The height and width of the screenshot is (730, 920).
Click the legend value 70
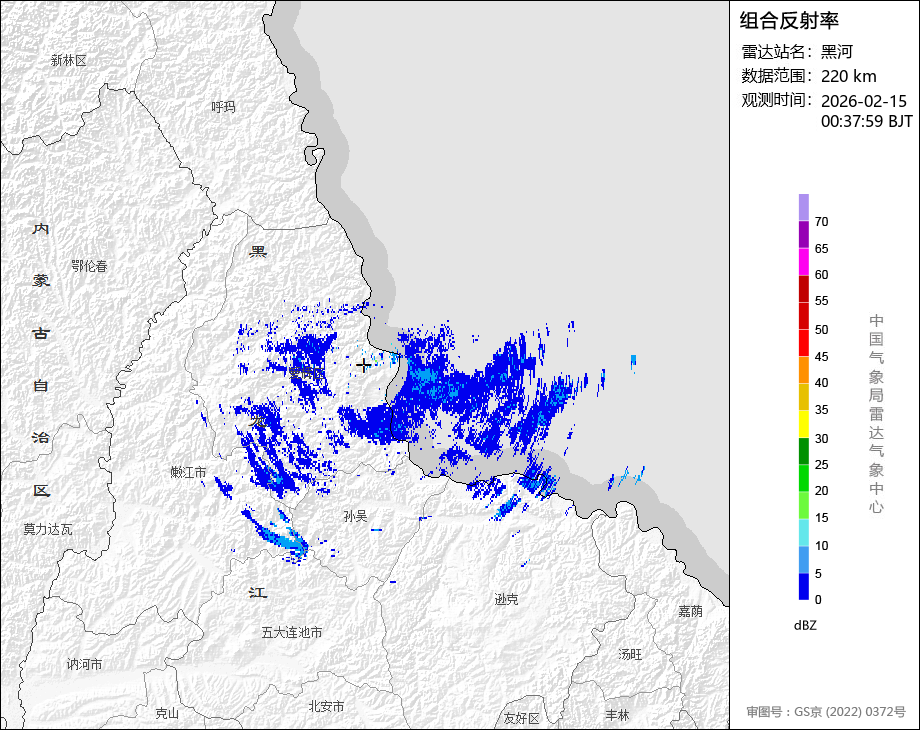[821, 222]
